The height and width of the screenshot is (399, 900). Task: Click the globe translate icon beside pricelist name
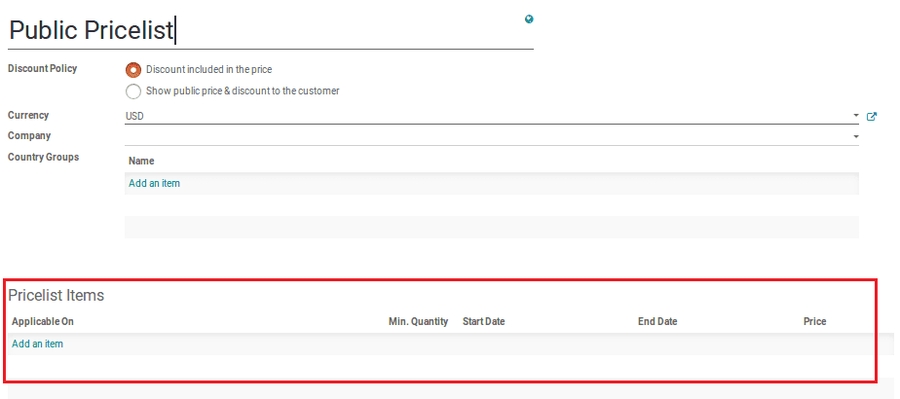[529, 19]
